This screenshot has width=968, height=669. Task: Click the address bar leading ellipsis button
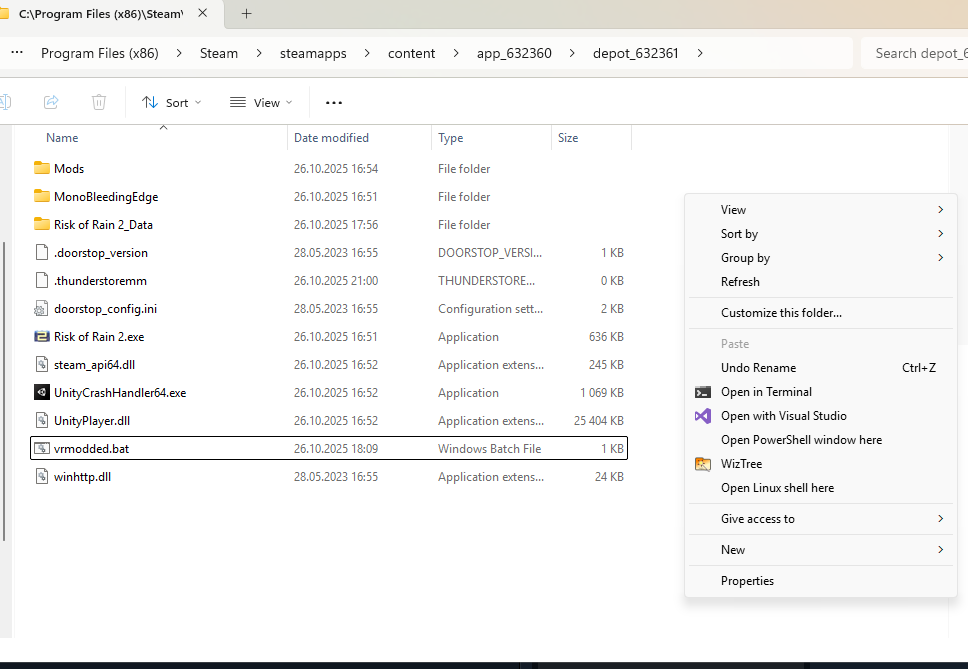(17, 52)
